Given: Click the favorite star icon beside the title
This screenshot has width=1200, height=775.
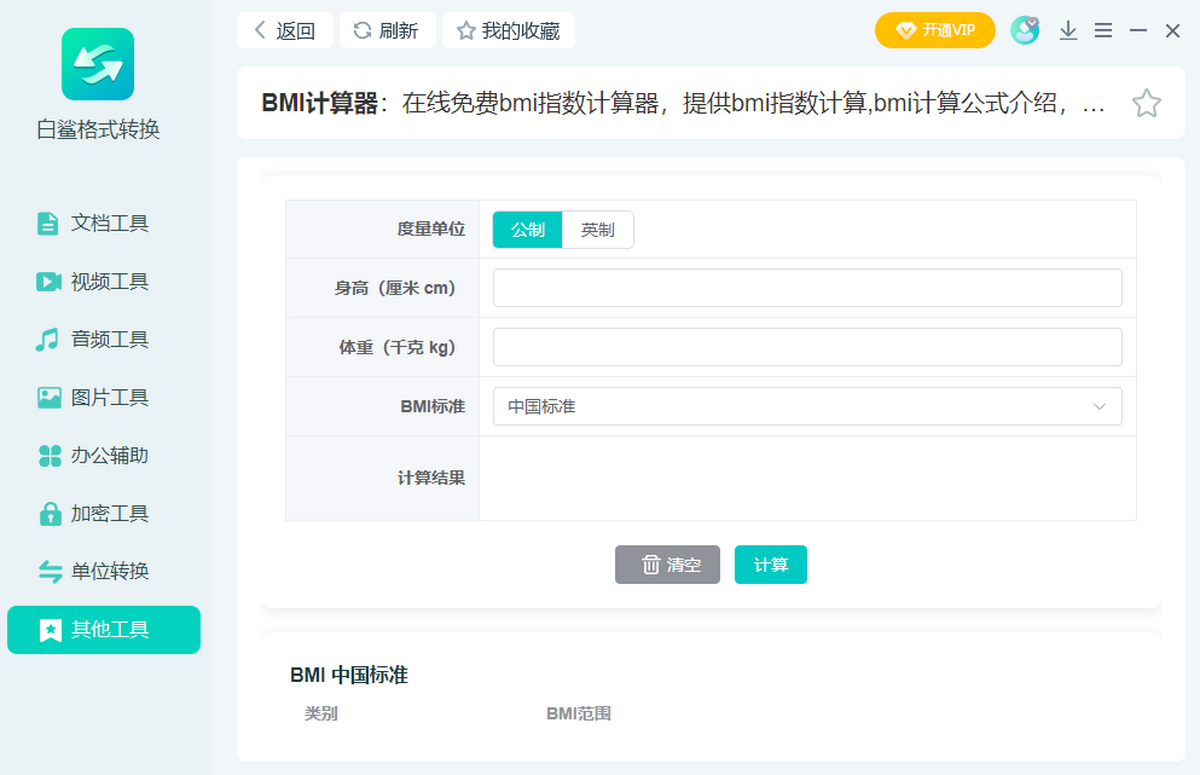Looking at the screenshot, I should coord(1146,103).
